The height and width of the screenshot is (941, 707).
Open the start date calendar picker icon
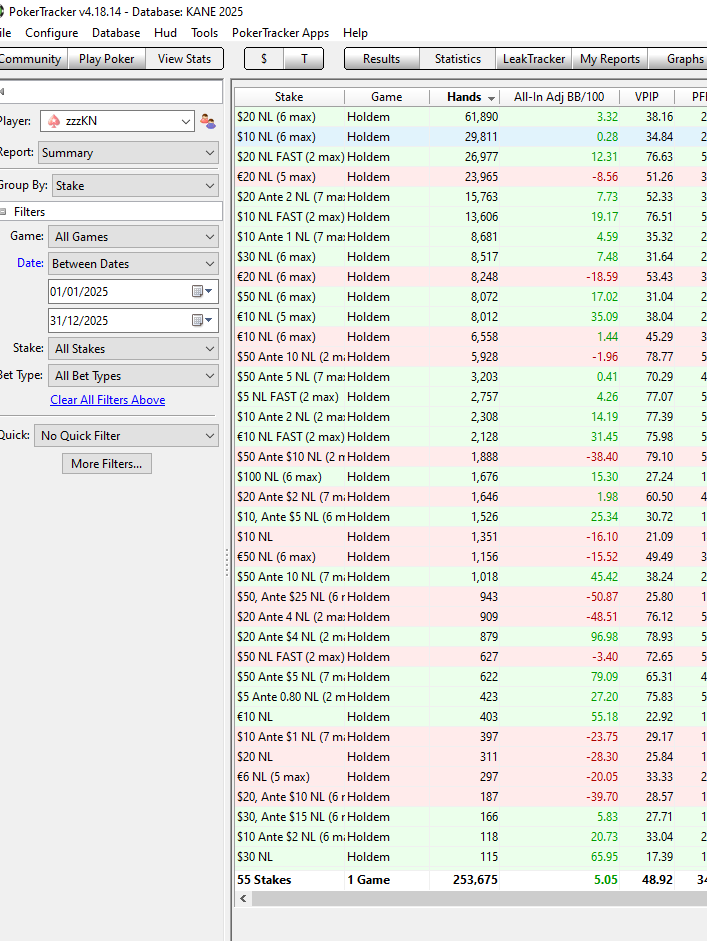[202, 292]
